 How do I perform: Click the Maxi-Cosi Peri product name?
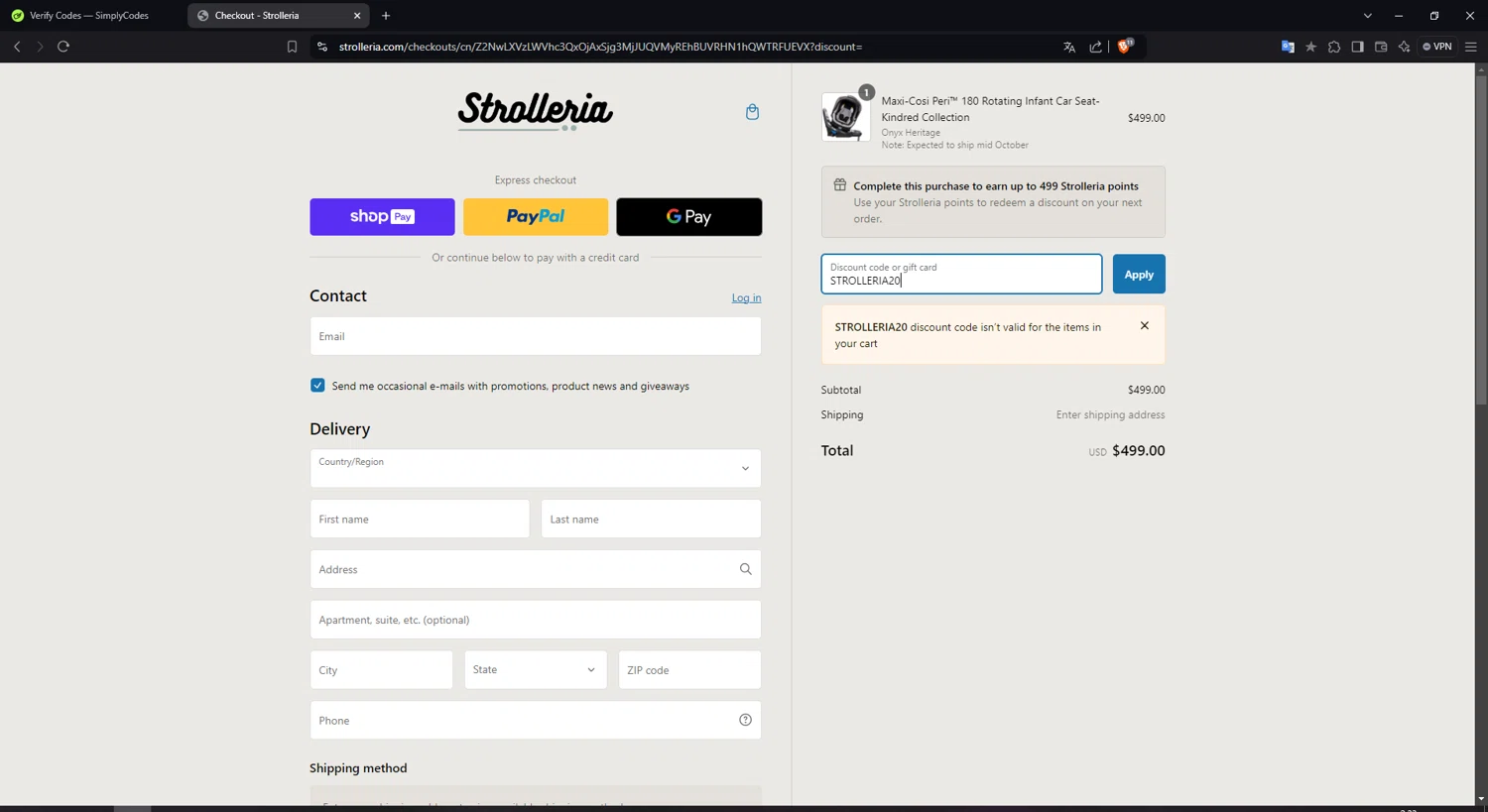click(x=990, y=109)
